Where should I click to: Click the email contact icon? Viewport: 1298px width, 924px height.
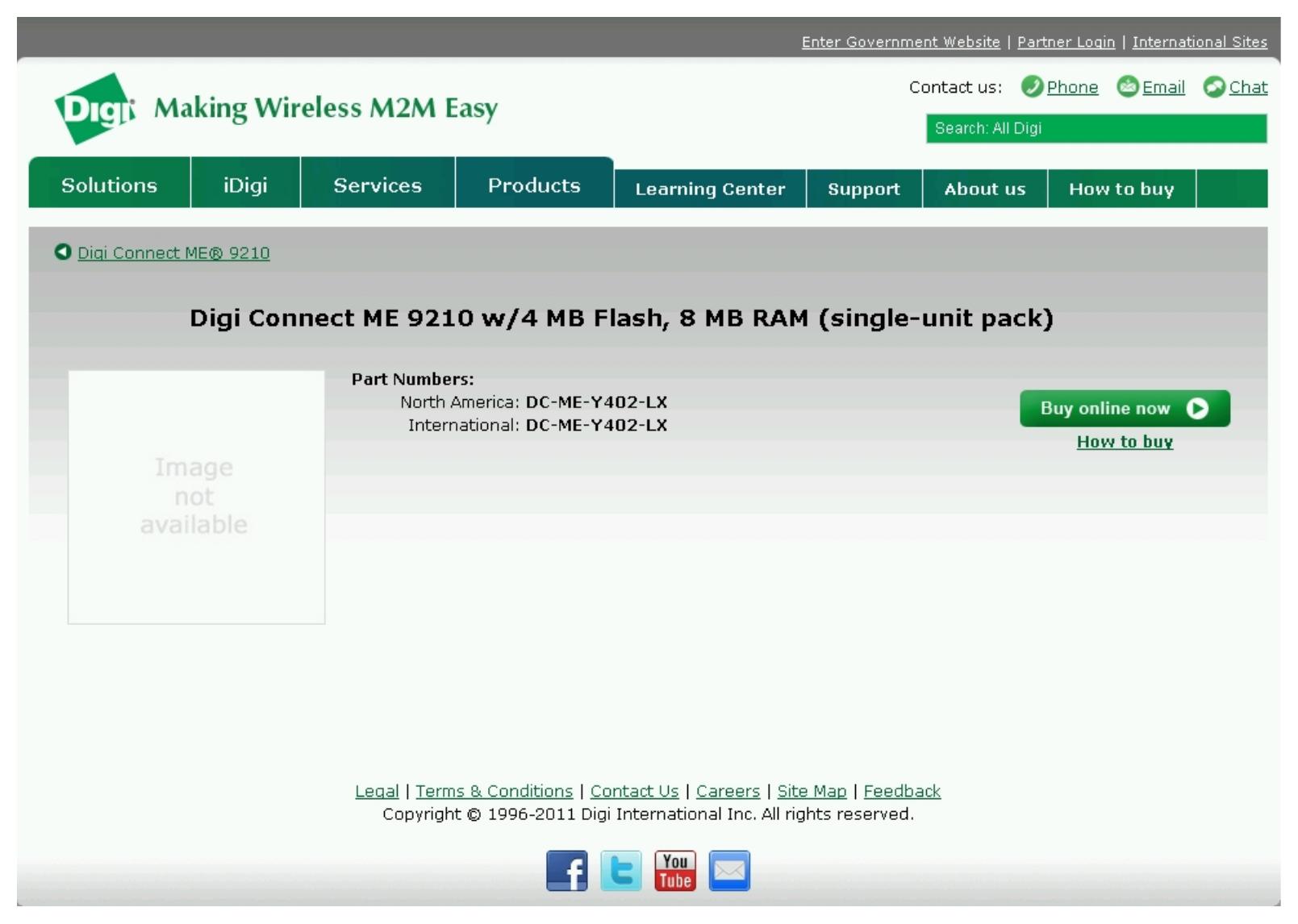tap(1128, 86)
